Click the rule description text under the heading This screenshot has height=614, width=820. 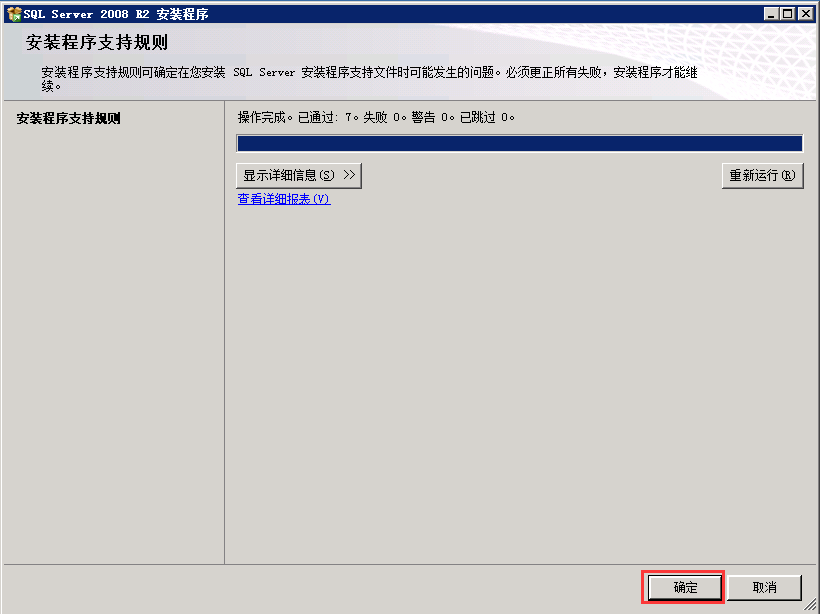(x=368, y=73)
